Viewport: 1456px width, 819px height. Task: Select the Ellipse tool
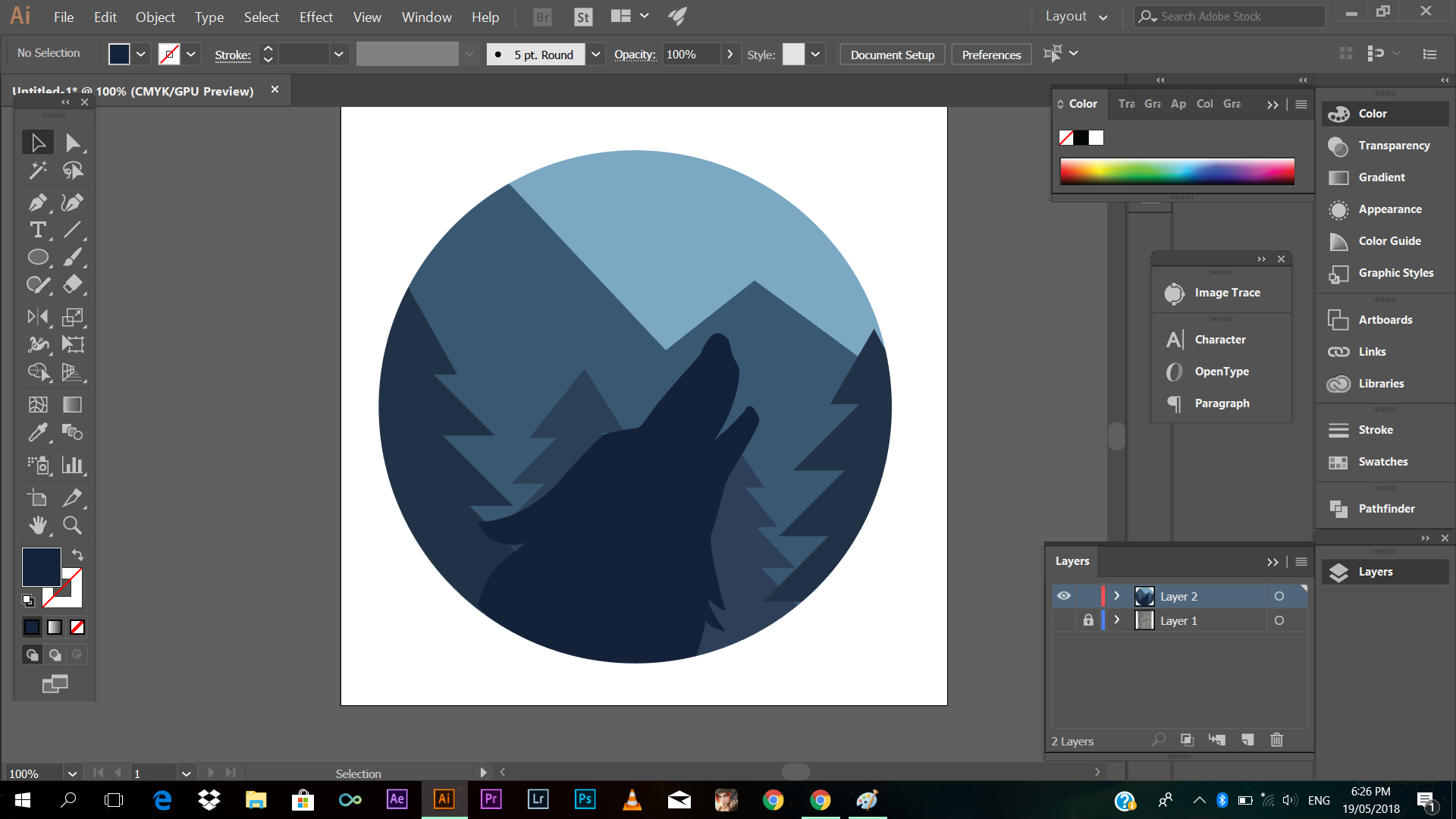tap(38, 257)
